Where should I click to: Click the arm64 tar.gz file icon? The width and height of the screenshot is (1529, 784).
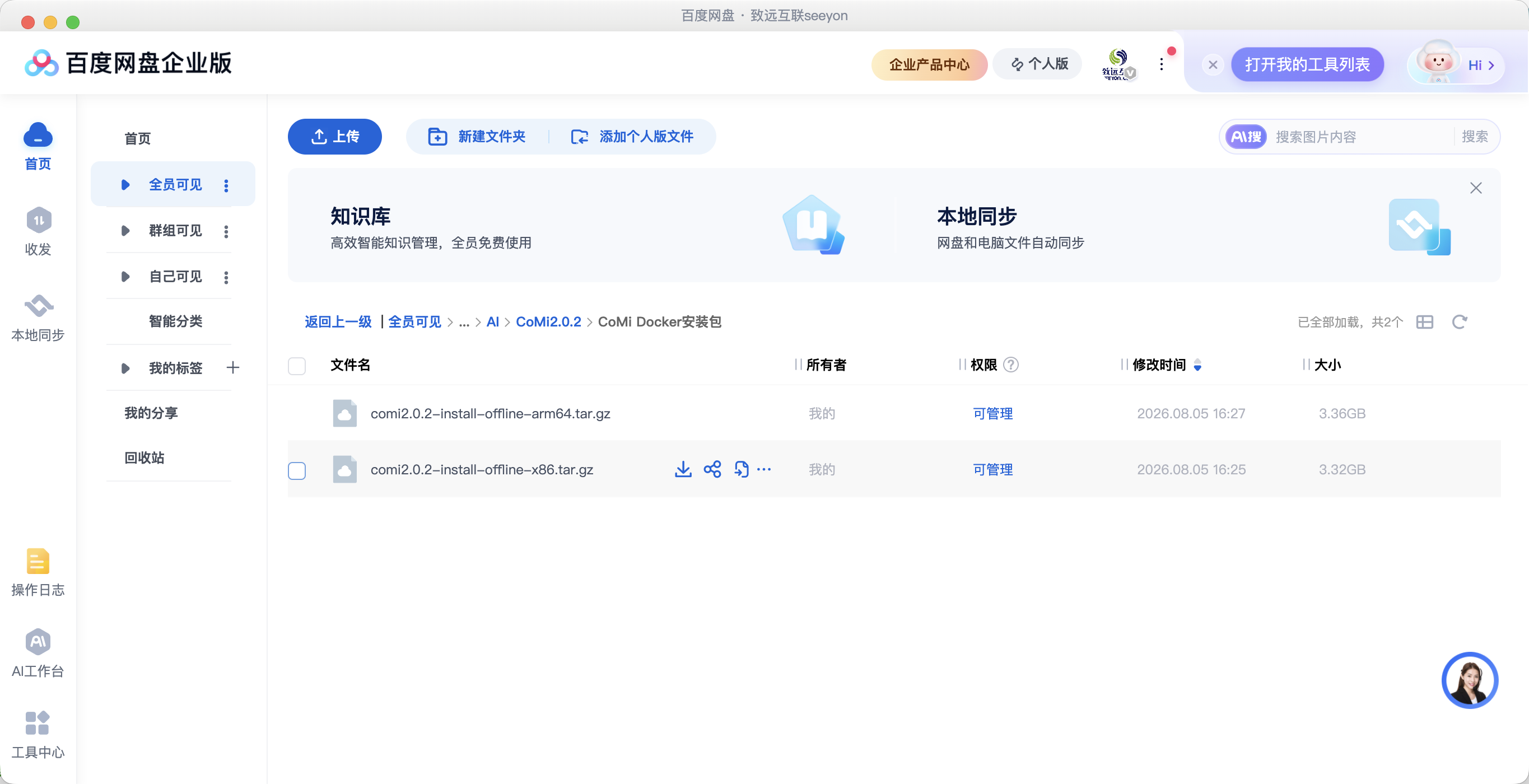click(x=344, y=413)
